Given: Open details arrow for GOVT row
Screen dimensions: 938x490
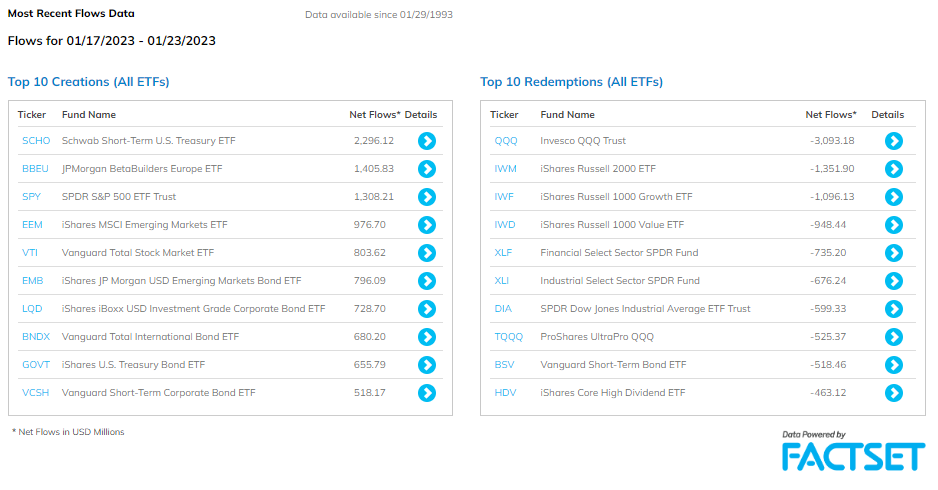Looking at the screenshot, I should tap(427, 365).
